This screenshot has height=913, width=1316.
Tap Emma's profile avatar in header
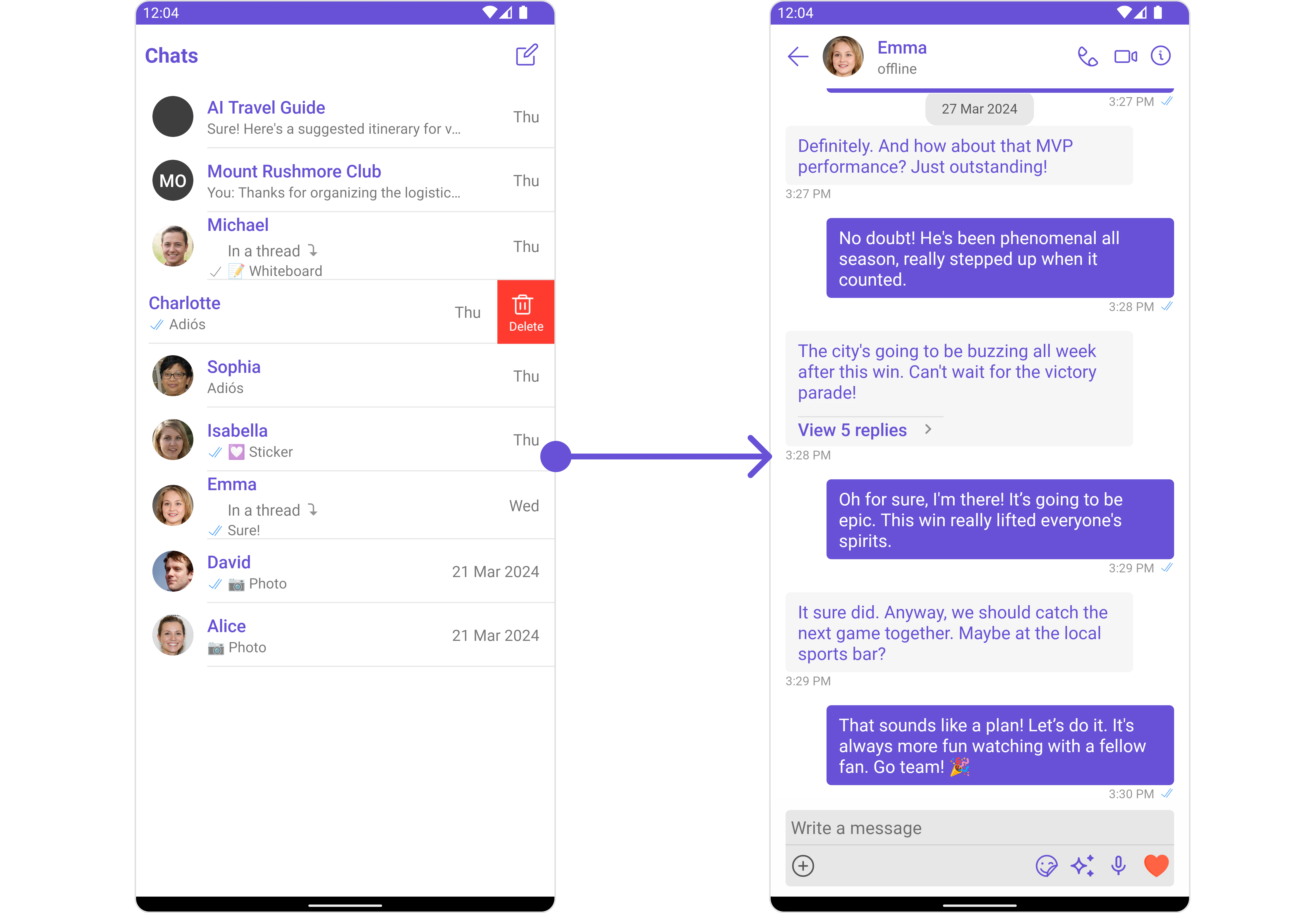pos(842,57)
